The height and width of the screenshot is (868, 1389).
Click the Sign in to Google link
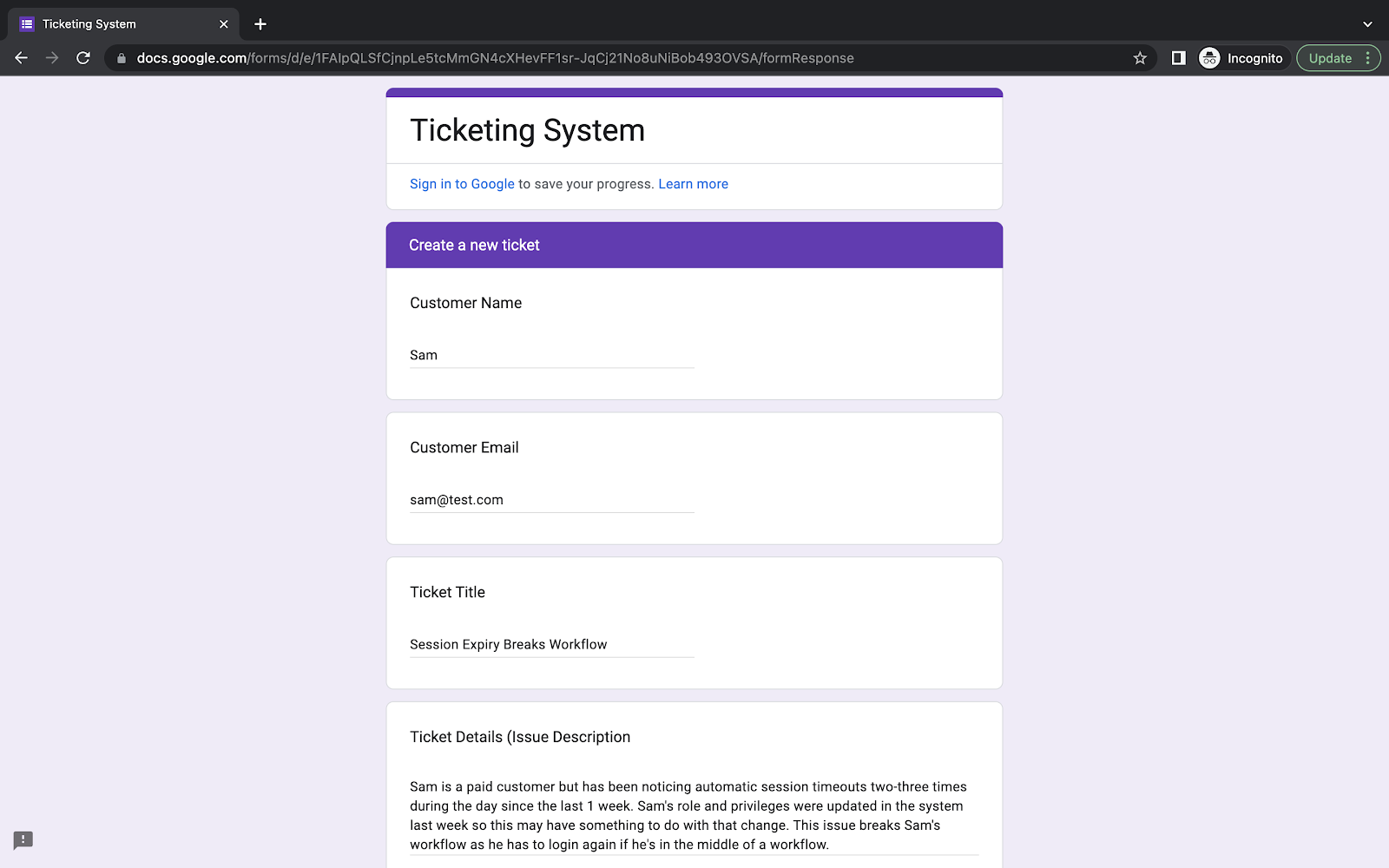point(462,184)
